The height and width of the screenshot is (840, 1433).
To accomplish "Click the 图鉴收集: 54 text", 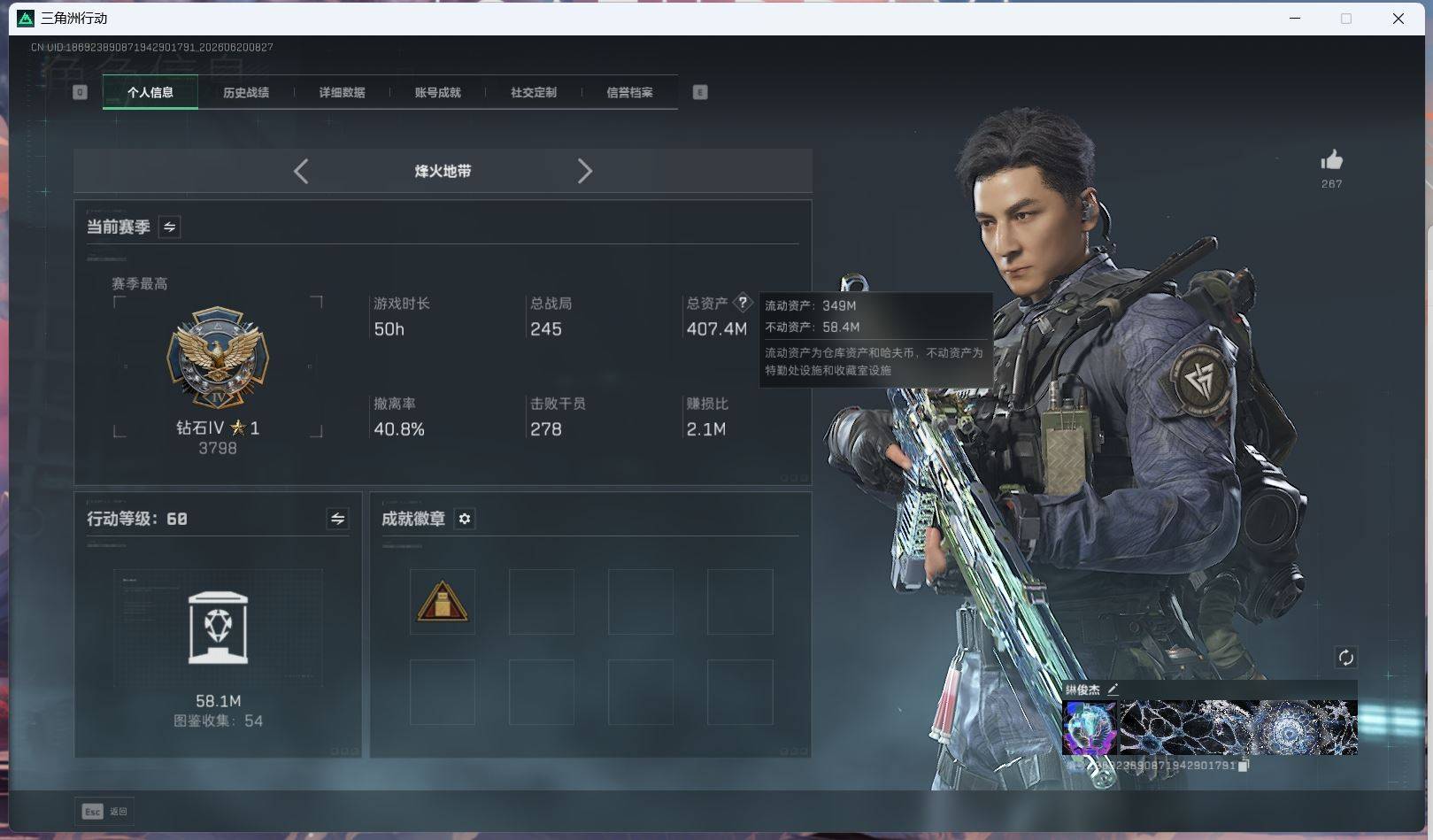I will [x=218, y=721].
